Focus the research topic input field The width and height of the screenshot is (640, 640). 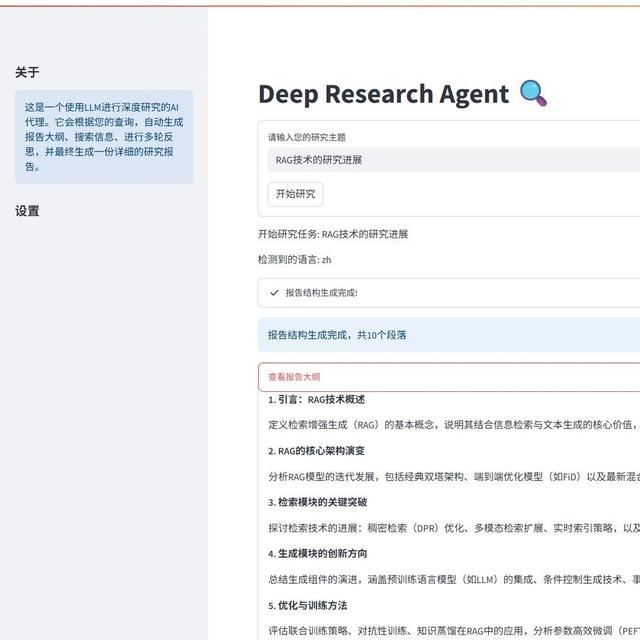pos(453,160)
